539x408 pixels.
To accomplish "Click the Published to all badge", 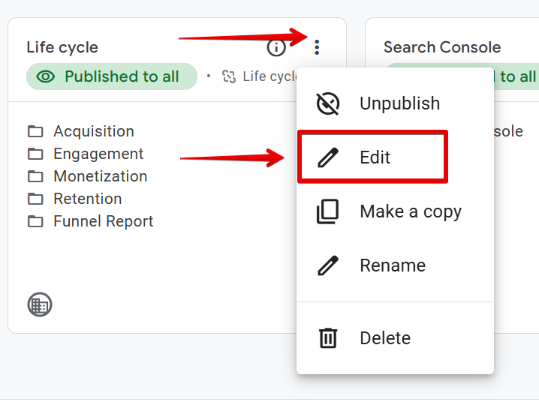I will pyautogui.click(x=112, y=76).
